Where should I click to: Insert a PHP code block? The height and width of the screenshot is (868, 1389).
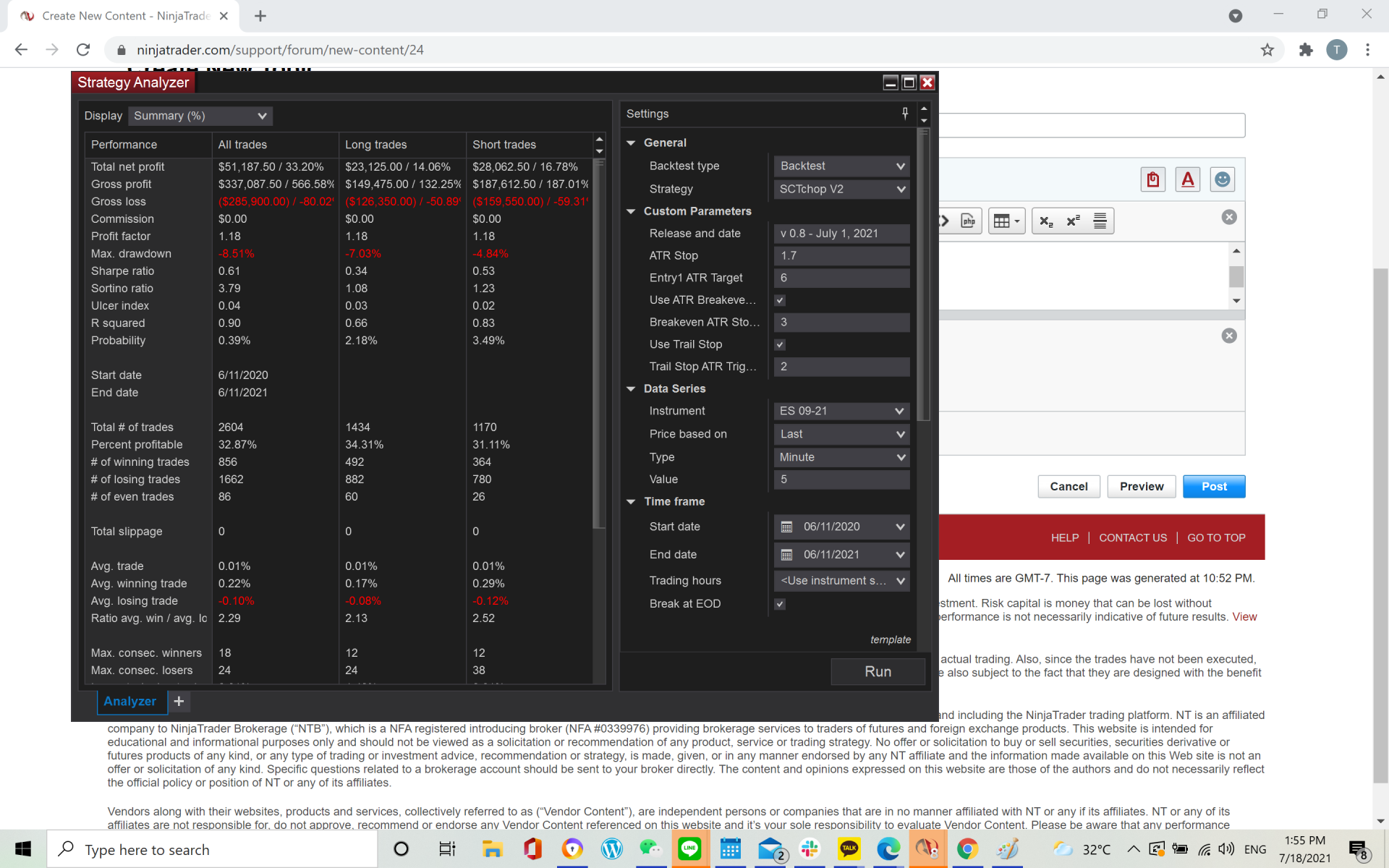pyautogui.click(x=968, y=221)
